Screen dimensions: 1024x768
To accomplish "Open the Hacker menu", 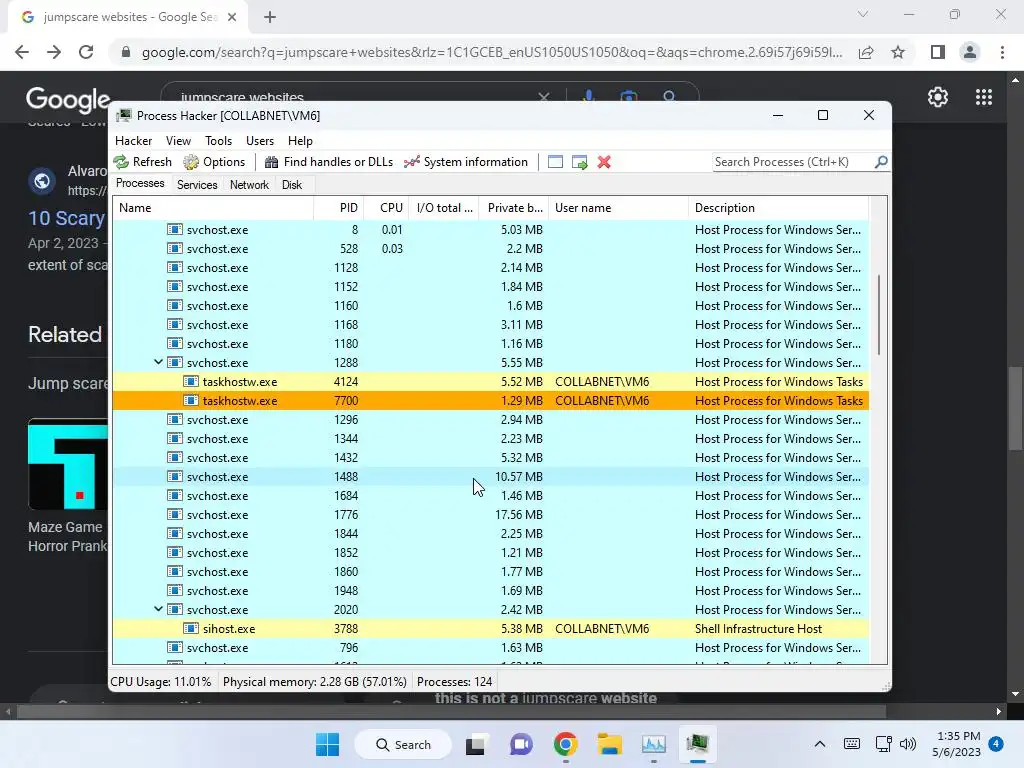I will [x=133, y=141].
